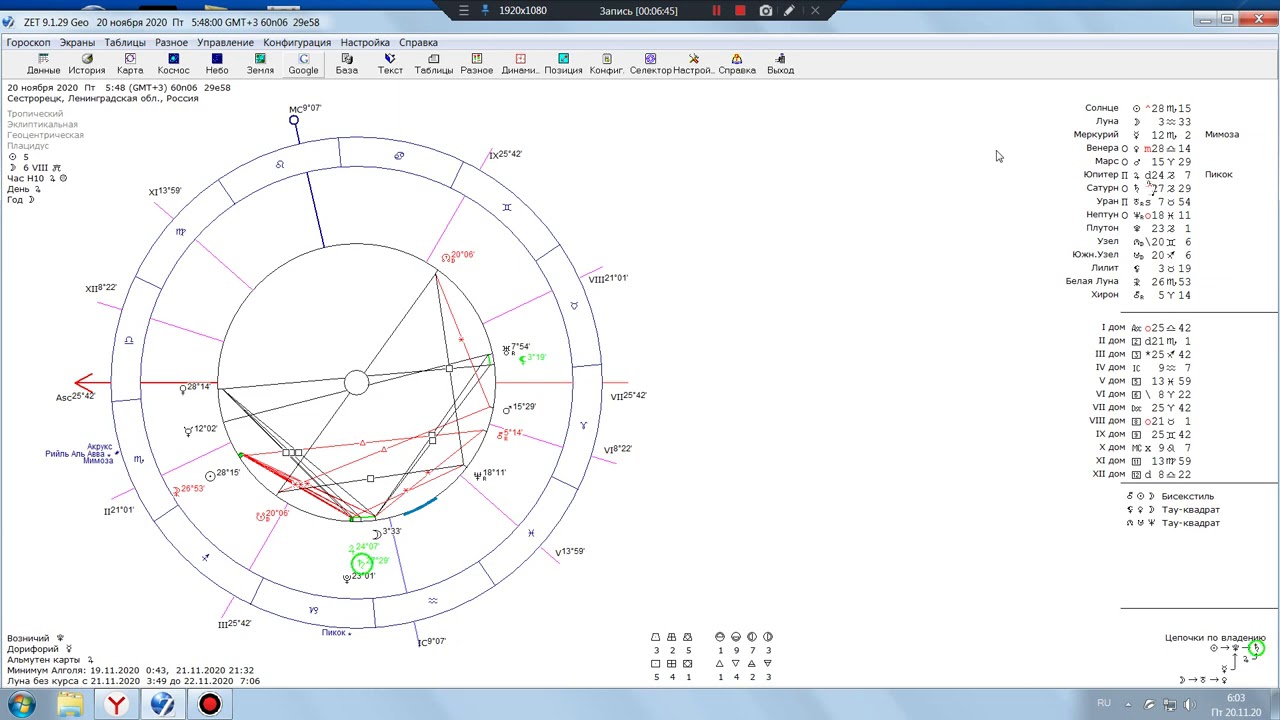1280x720 pixels.
Task: Click the RU language indicator
Action: point(1104,703)
